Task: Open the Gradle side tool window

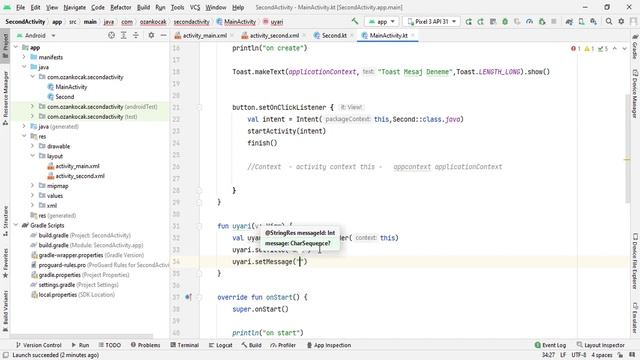Action: pos(635,48)
